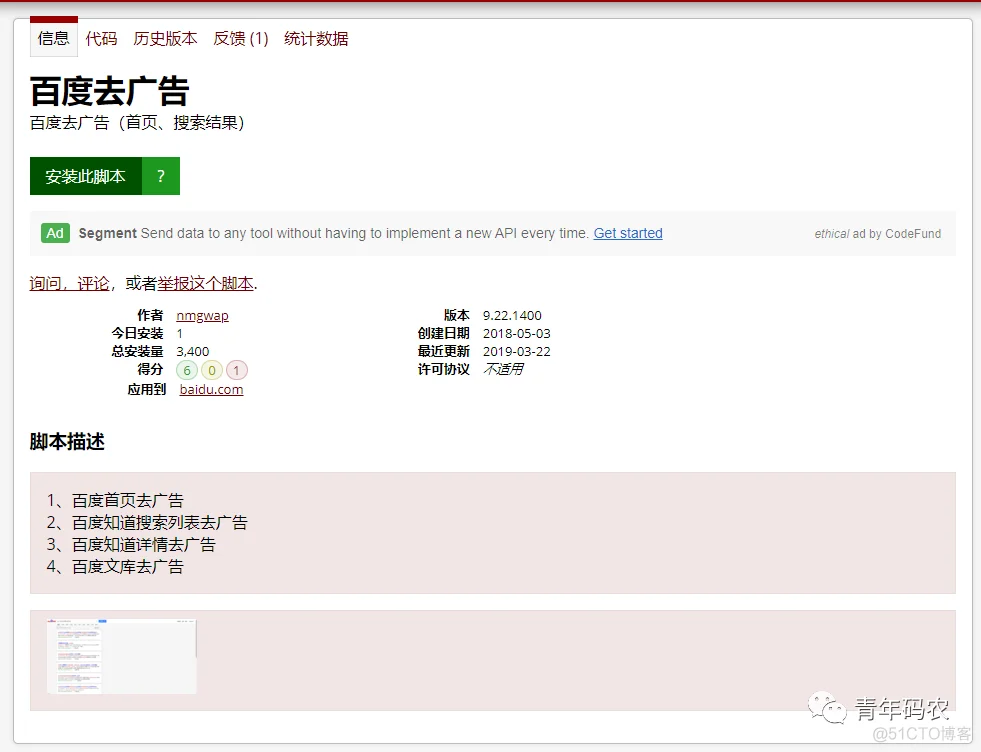Click description line 百度知道详情去广告
The image size is (981, 752).
[x=144, y=544]
